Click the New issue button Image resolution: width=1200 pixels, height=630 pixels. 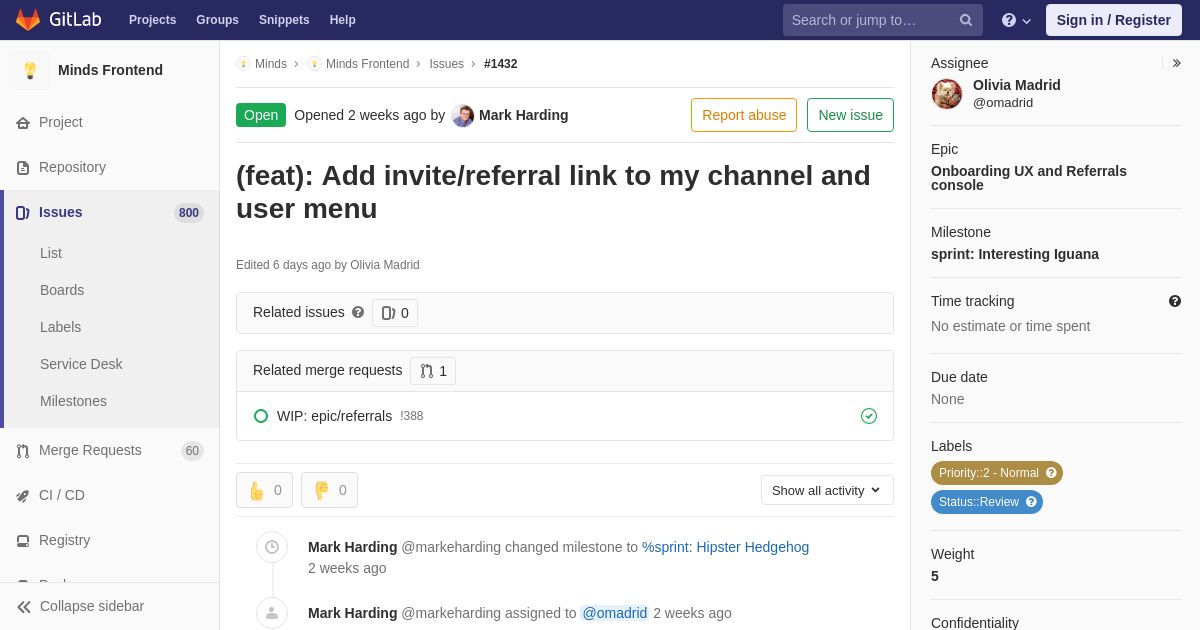click(x=850, y=115)
